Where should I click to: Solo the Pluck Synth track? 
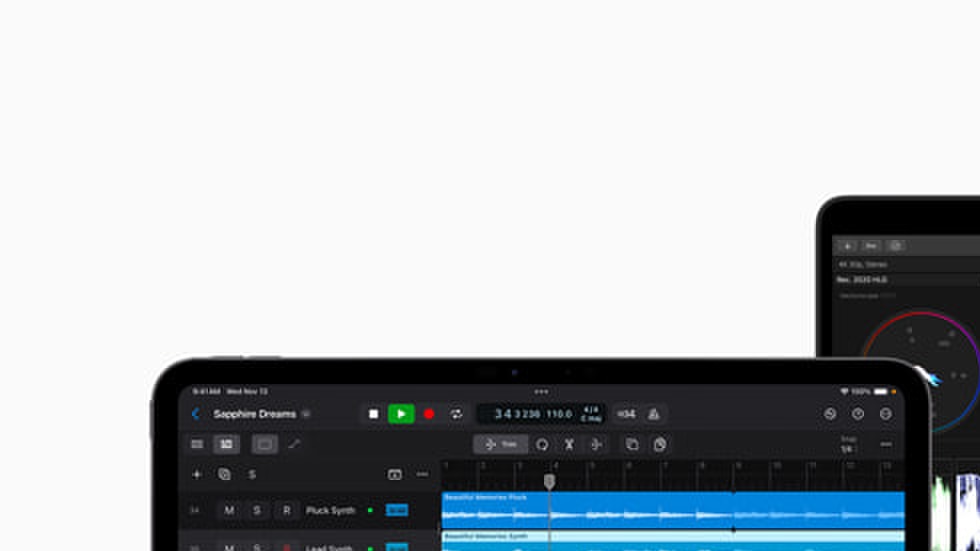click(257, 510)
